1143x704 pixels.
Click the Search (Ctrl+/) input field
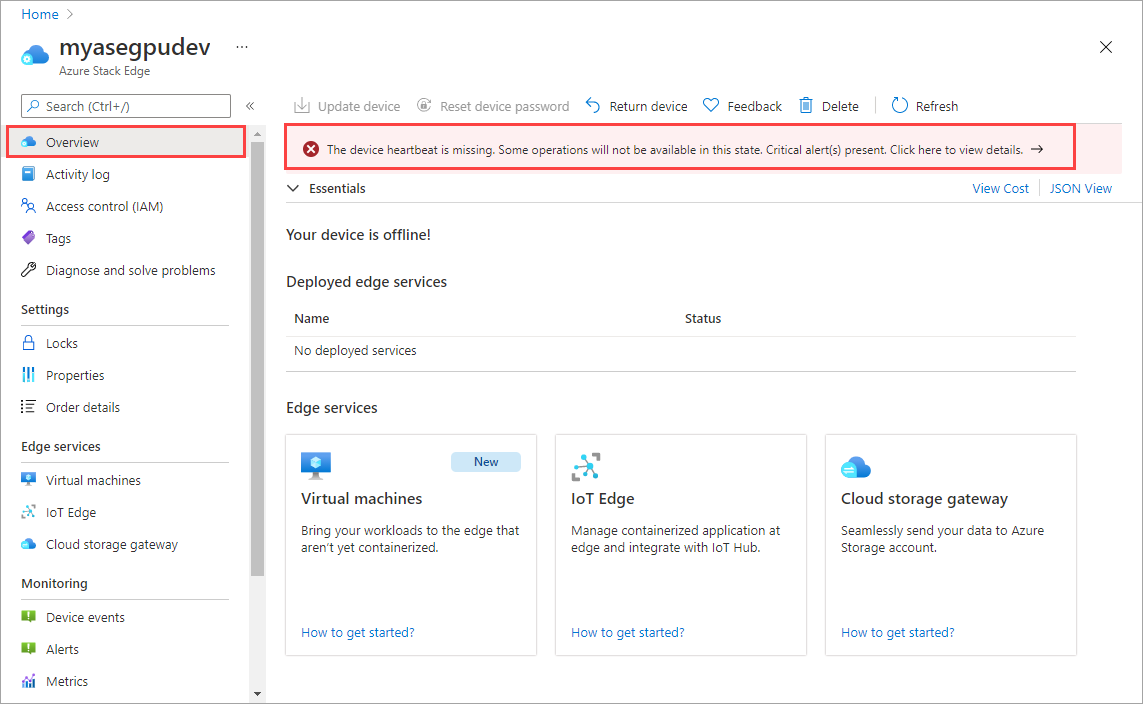126,106
